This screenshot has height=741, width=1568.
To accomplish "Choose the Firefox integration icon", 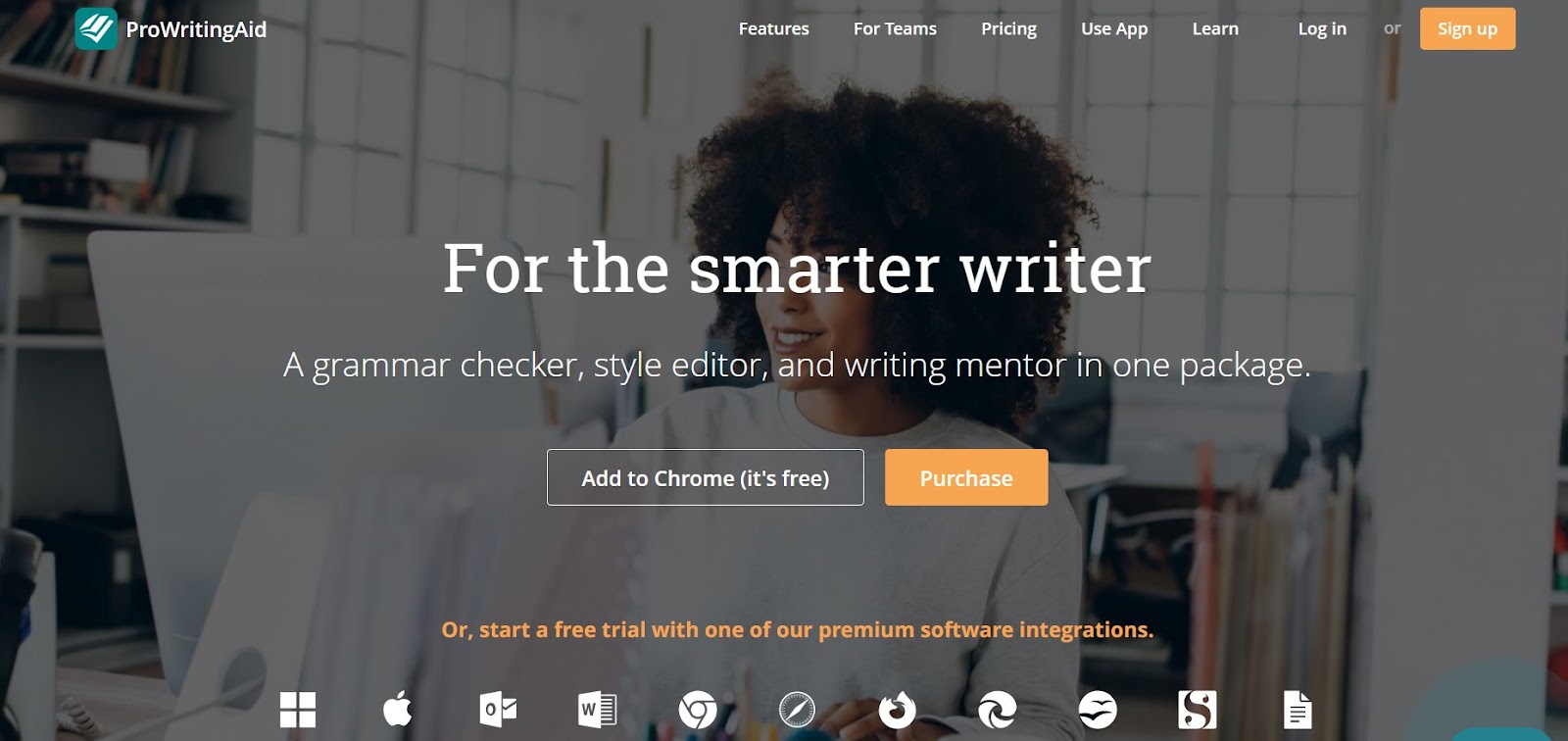I will tap(897, 710).
